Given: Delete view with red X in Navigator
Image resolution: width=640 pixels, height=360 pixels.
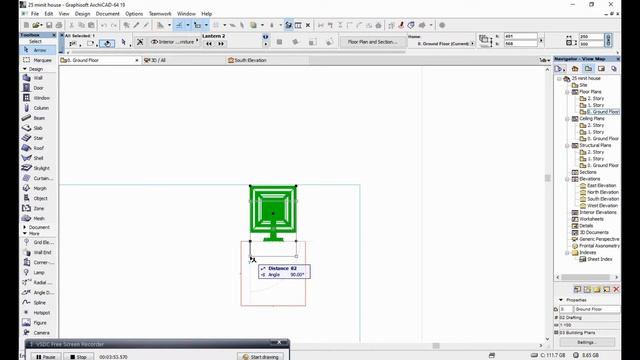Looking at the screenshot, I should [616, 289].
